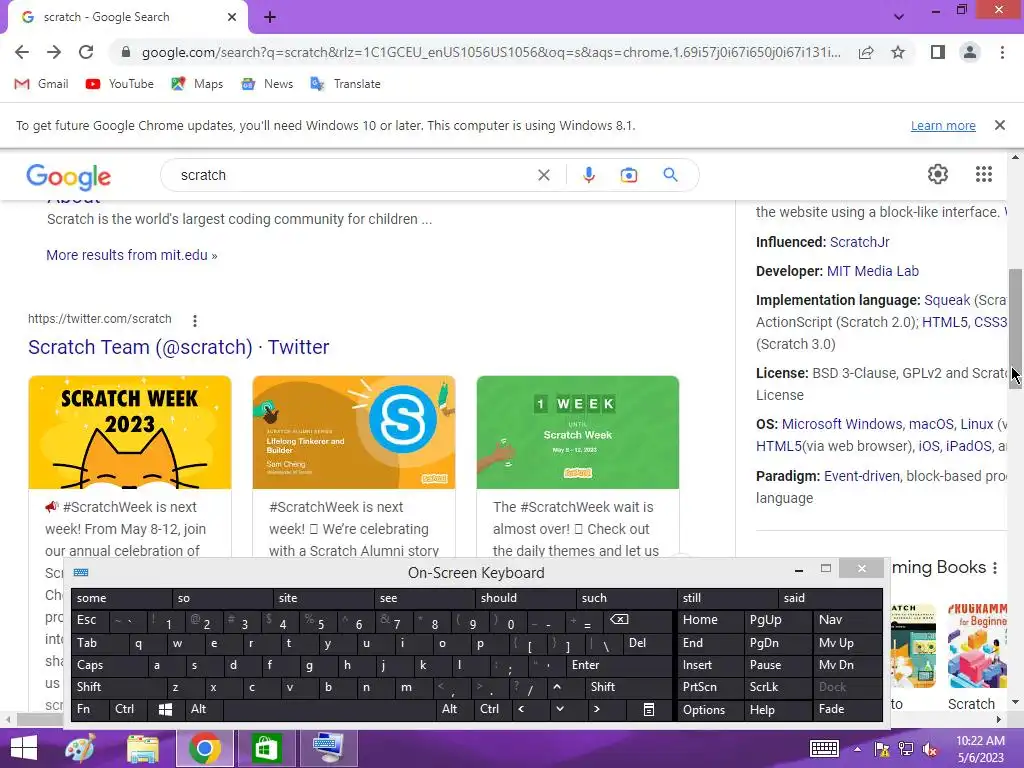Open the Chrome side panel
The width and height of the screenshot is (1024, 768).
pos(938,52)
